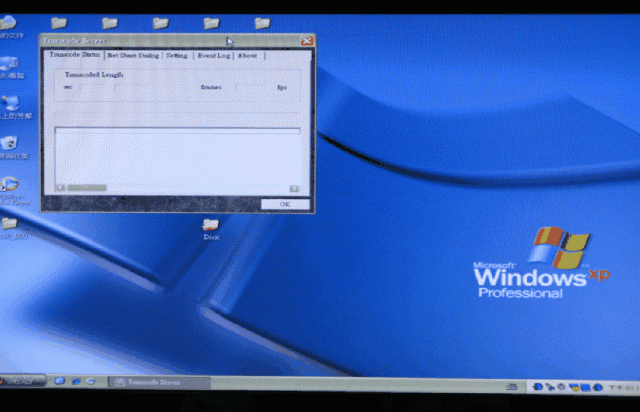Viewport: 640px width, 412px height.
Task: Select the second folder in the top desktop row
Action: (109, 23)
